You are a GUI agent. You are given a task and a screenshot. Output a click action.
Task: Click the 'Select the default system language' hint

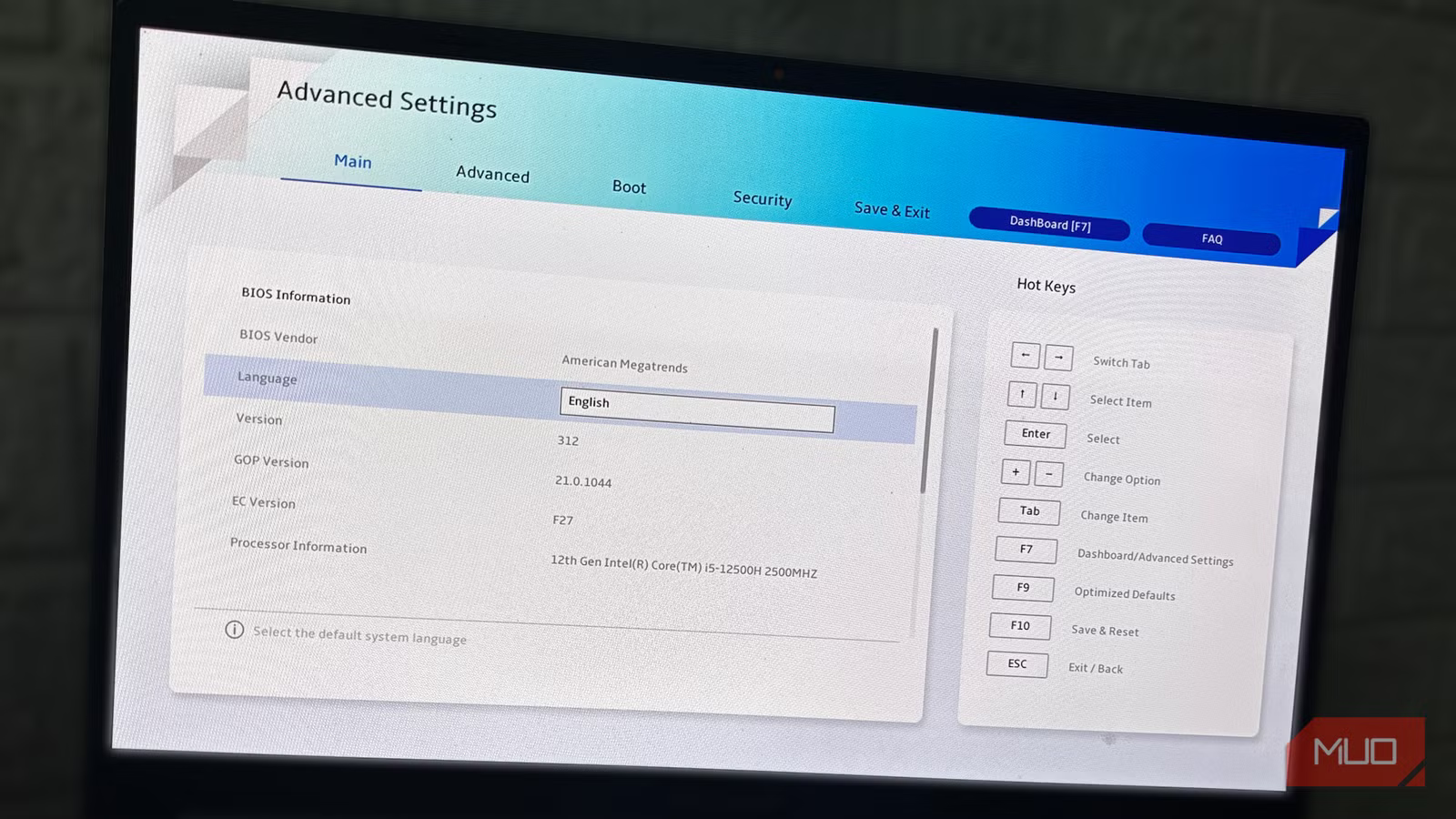click(x=359, y=635)
